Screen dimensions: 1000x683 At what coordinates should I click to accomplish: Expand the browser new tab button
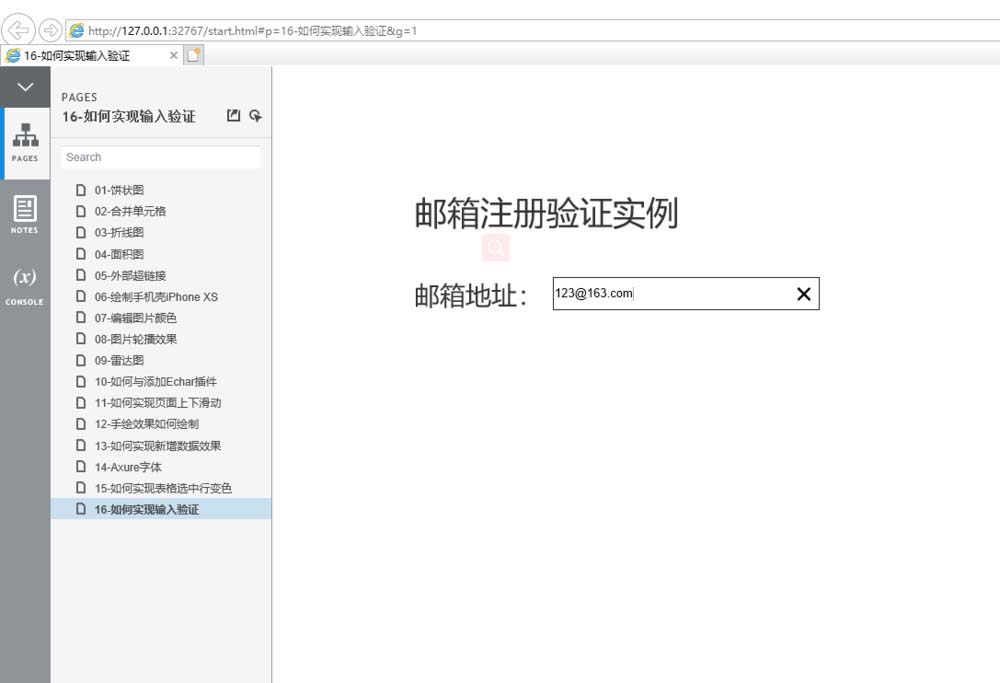(193, 56)
